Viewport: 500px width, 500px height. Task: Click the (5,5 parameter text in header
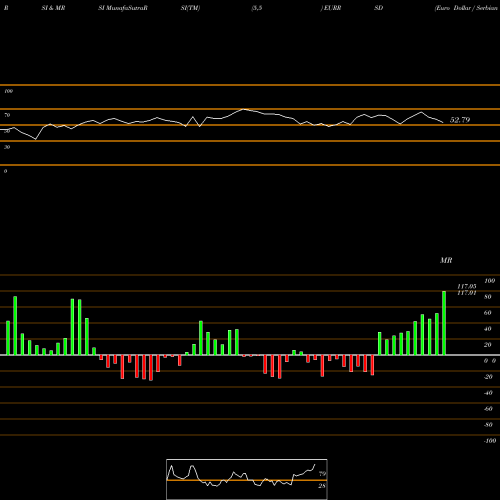pos(257,8)
